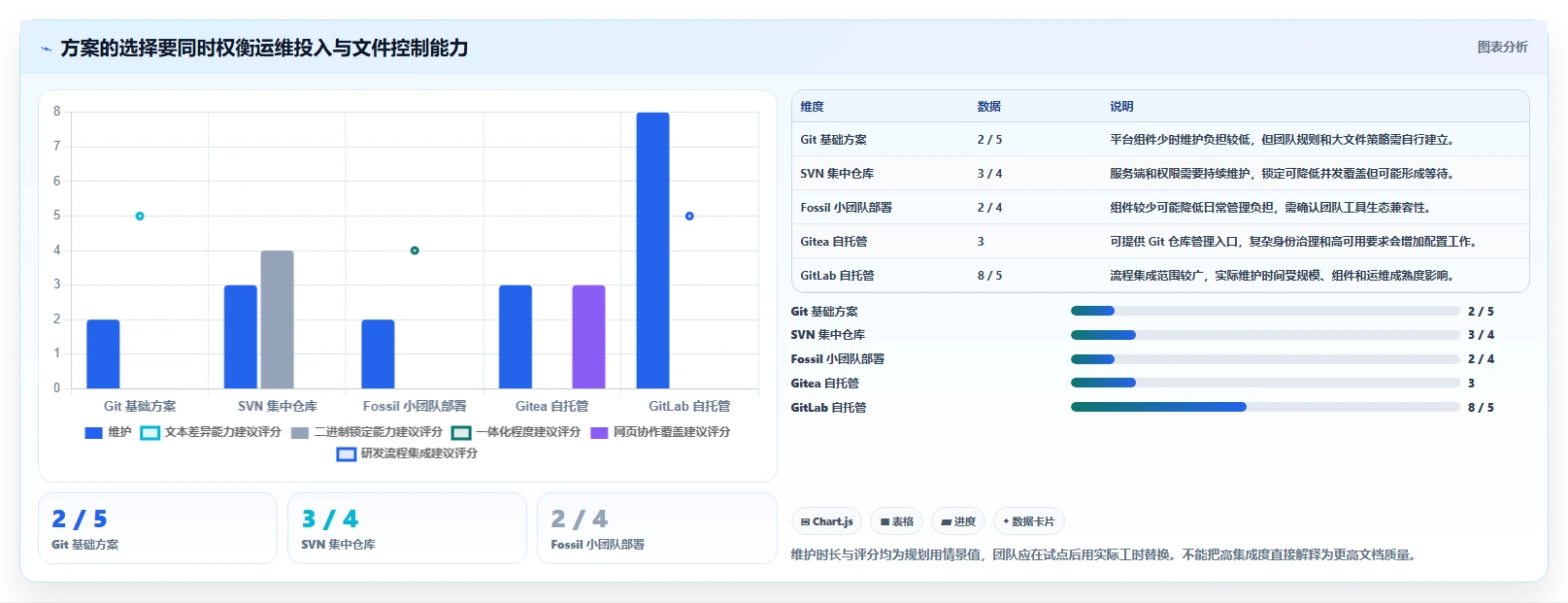Click the description starting 流程集成范围较广
The image size is (1568, 603).
coord(1283,276)
